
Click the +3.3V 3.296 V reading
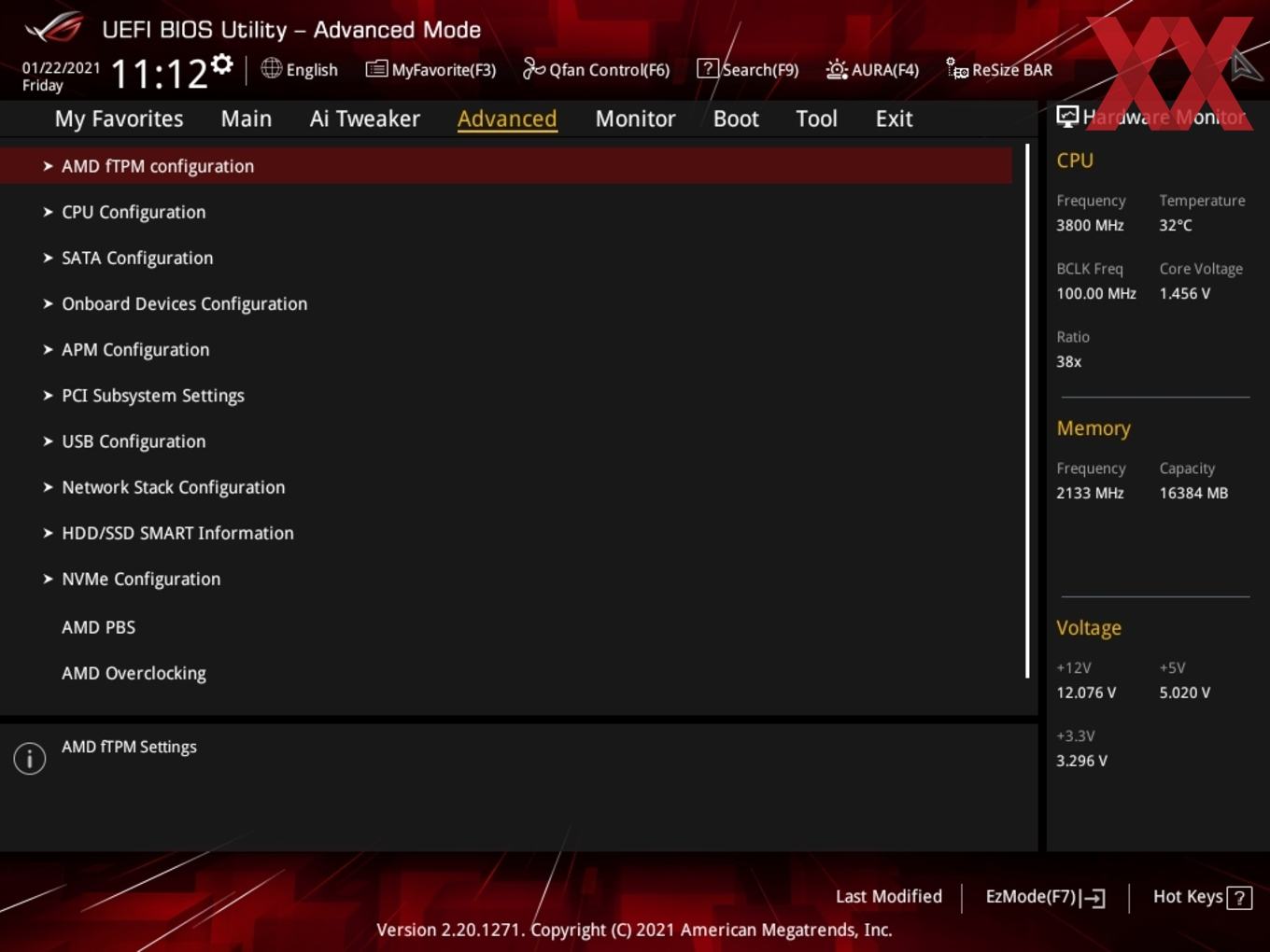[1081, 761]
